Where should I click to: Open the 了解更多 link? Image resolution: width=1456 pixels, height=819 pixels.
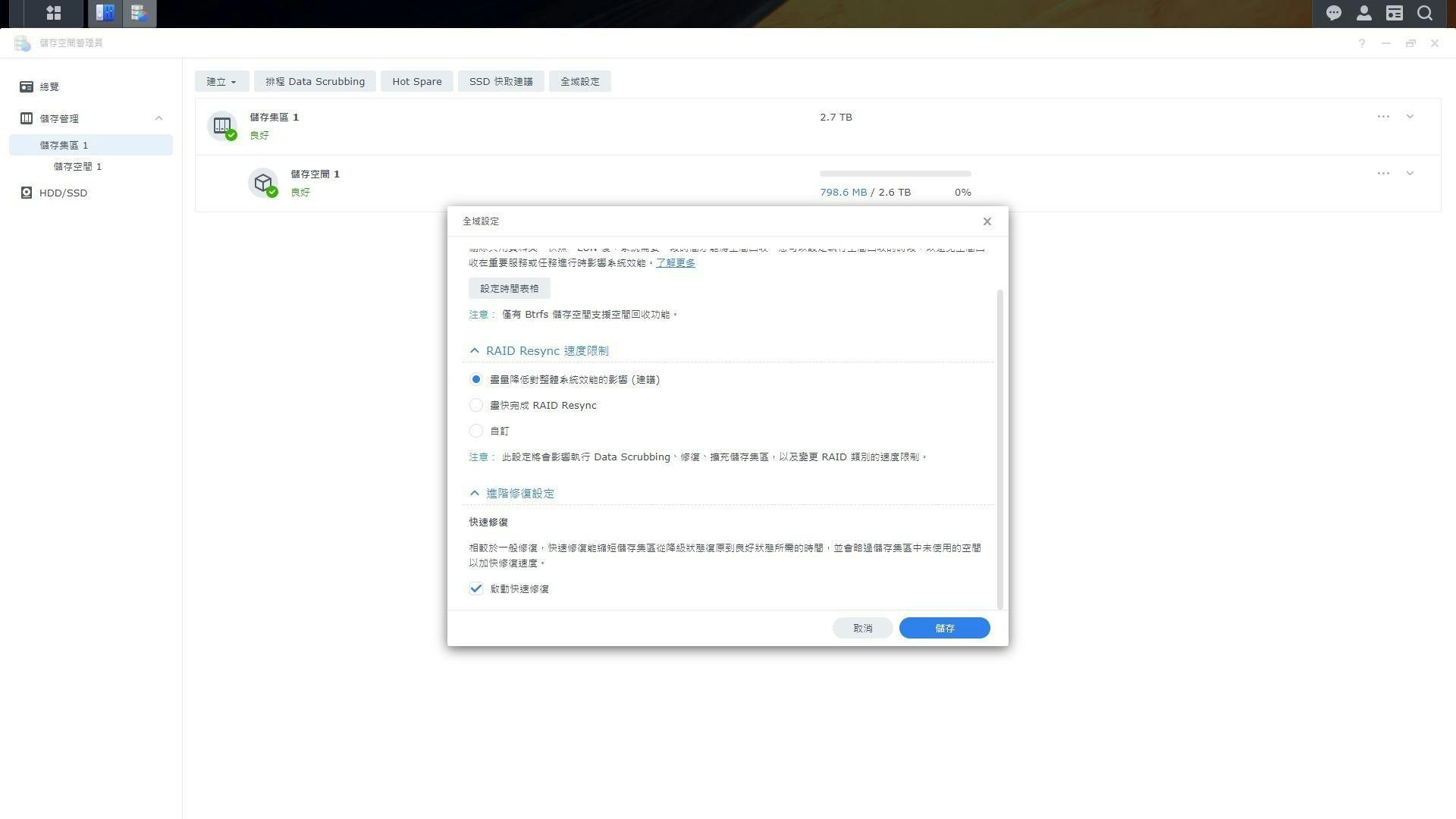click(675, 262)
